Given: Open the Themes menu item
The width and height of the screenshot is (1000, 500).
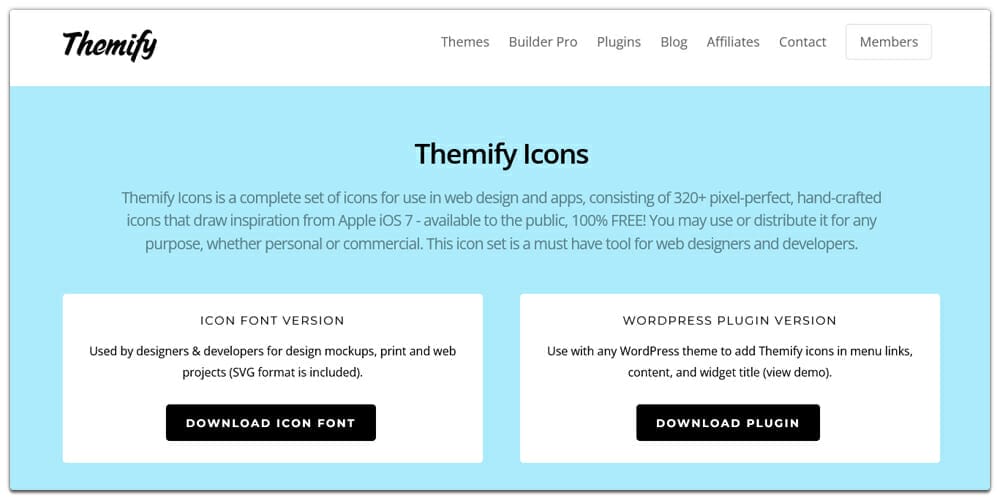Looking at the screenshot, I should pyautogui.click(x=465, y=42).
